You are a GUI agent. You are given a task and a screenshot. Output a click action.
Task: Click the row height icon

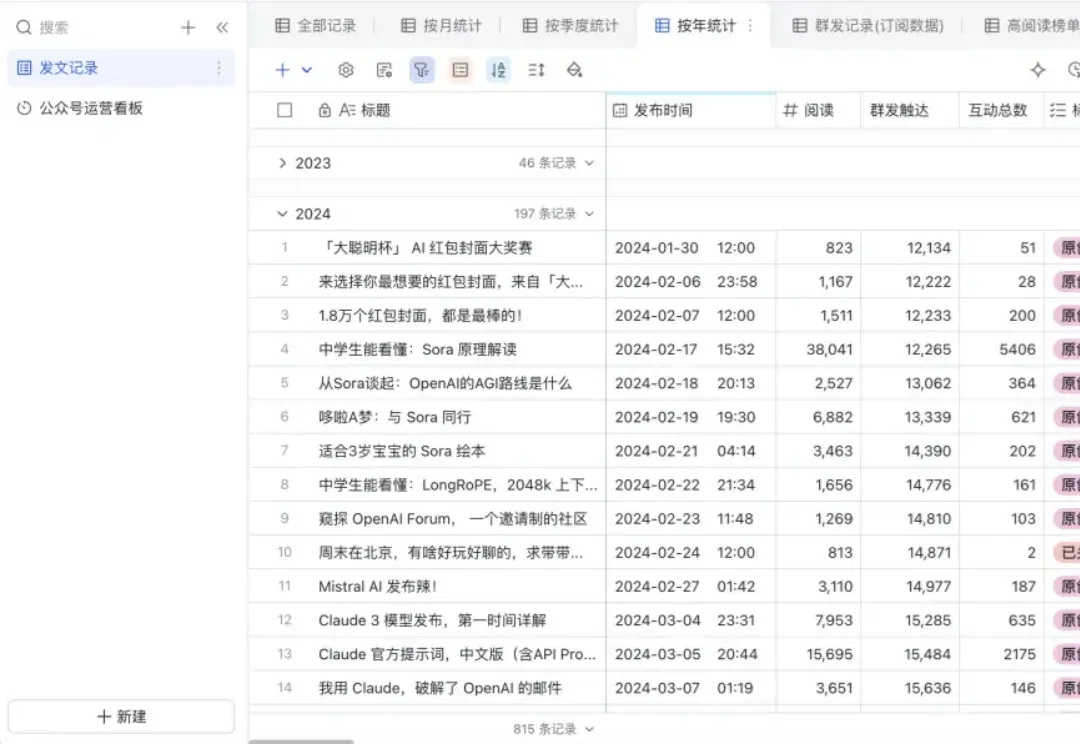537,70
